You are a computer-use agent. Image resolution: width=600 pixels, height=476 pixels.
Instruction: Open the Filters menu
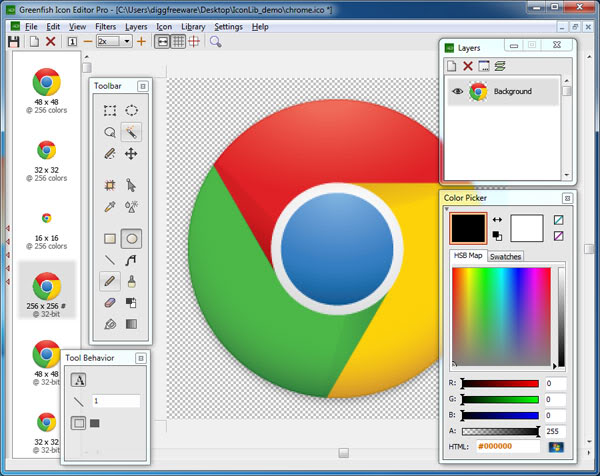pos(105,26)
